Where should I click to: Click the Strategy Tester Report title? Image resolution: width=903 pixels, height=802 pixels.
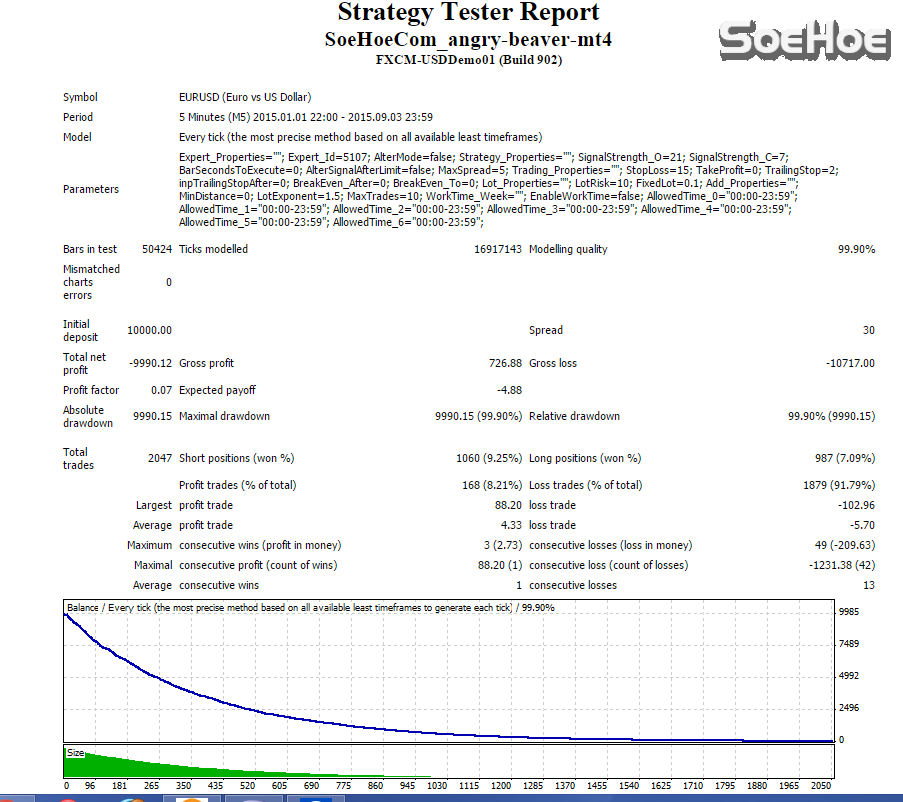pos(468,13)
